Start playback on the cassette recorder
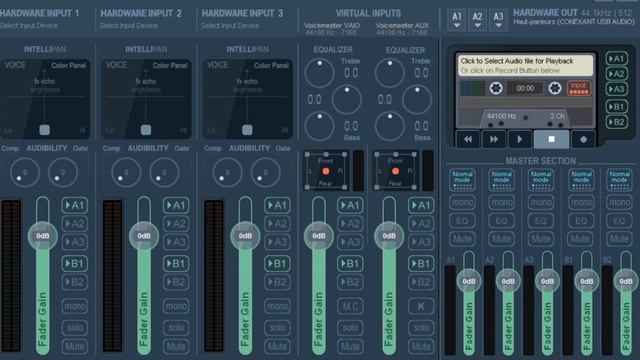640x360 pixels. [520, 140]
